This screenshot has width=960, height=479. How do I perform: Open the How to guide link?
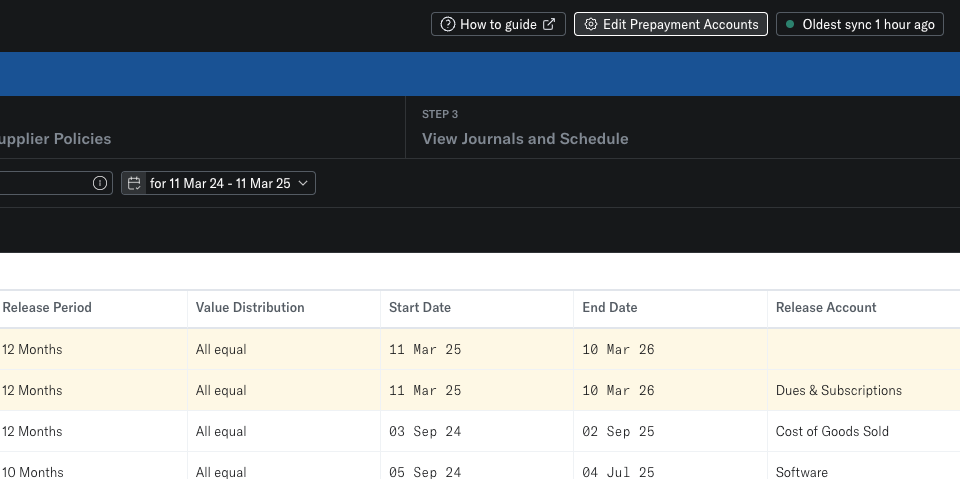[x=498, y=24]
